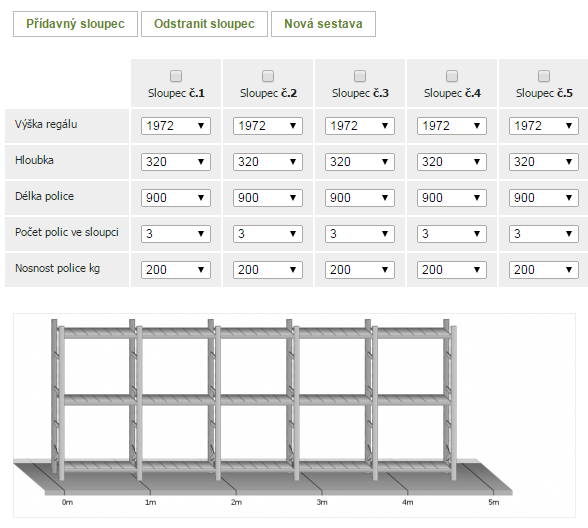This screenshot has height=528, width=588.
Task: Expand Délka police dropdown for column 3
Action: pyautogui.click(x=360, y=198)
